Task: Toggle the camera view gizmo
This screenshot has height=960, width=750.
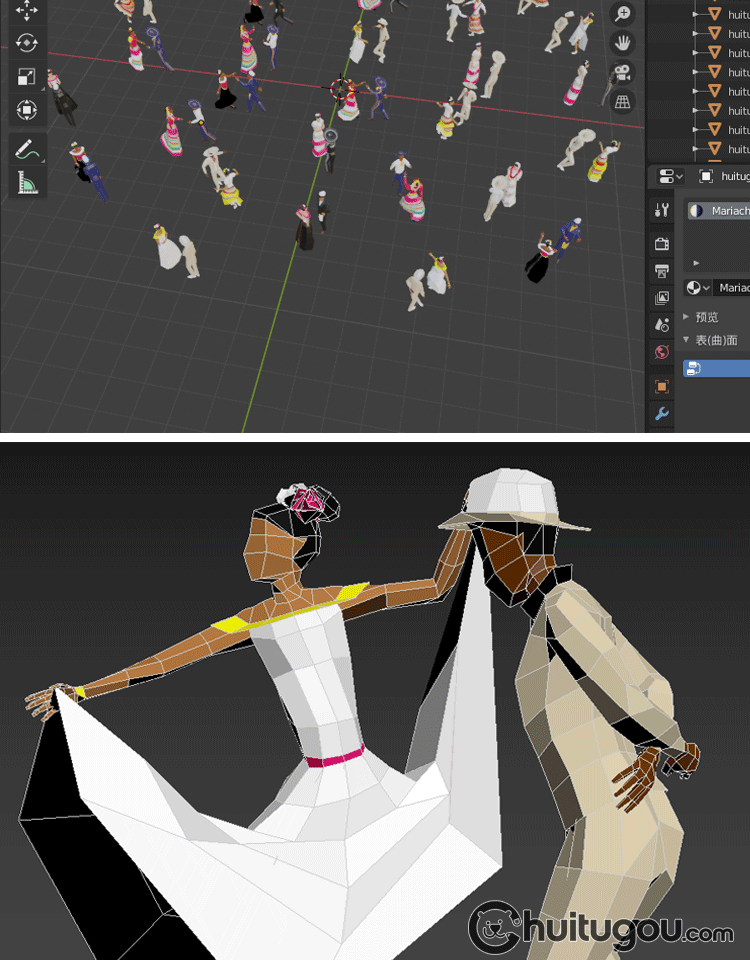Action: tap(623, 72)
